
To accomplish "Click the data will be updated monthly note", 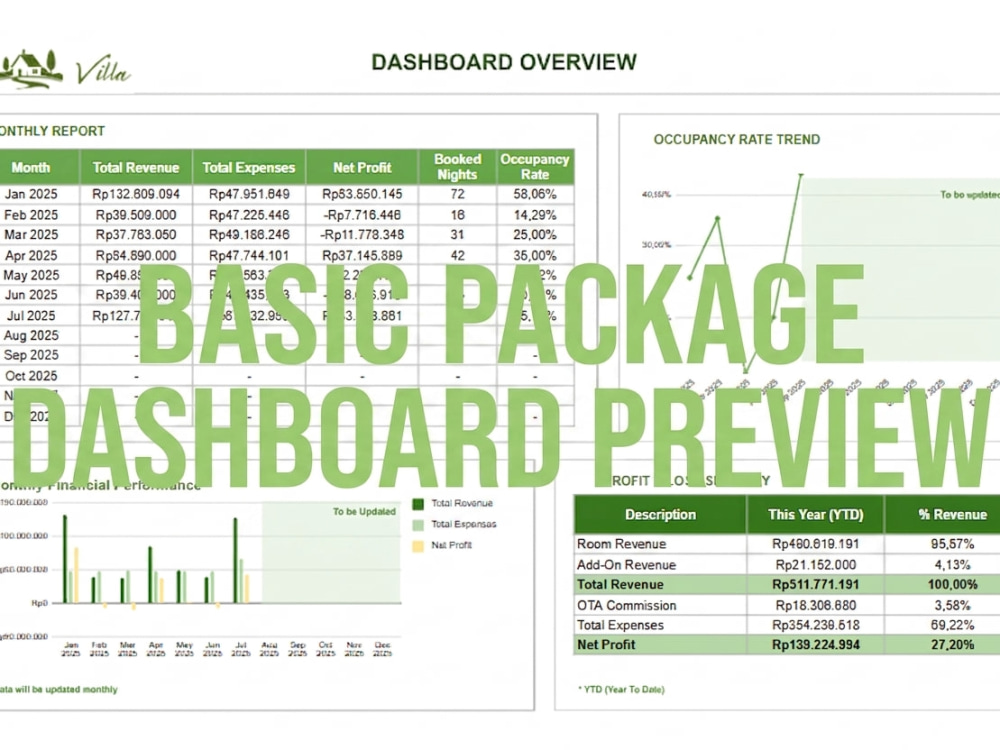I will tap(59, 689).
